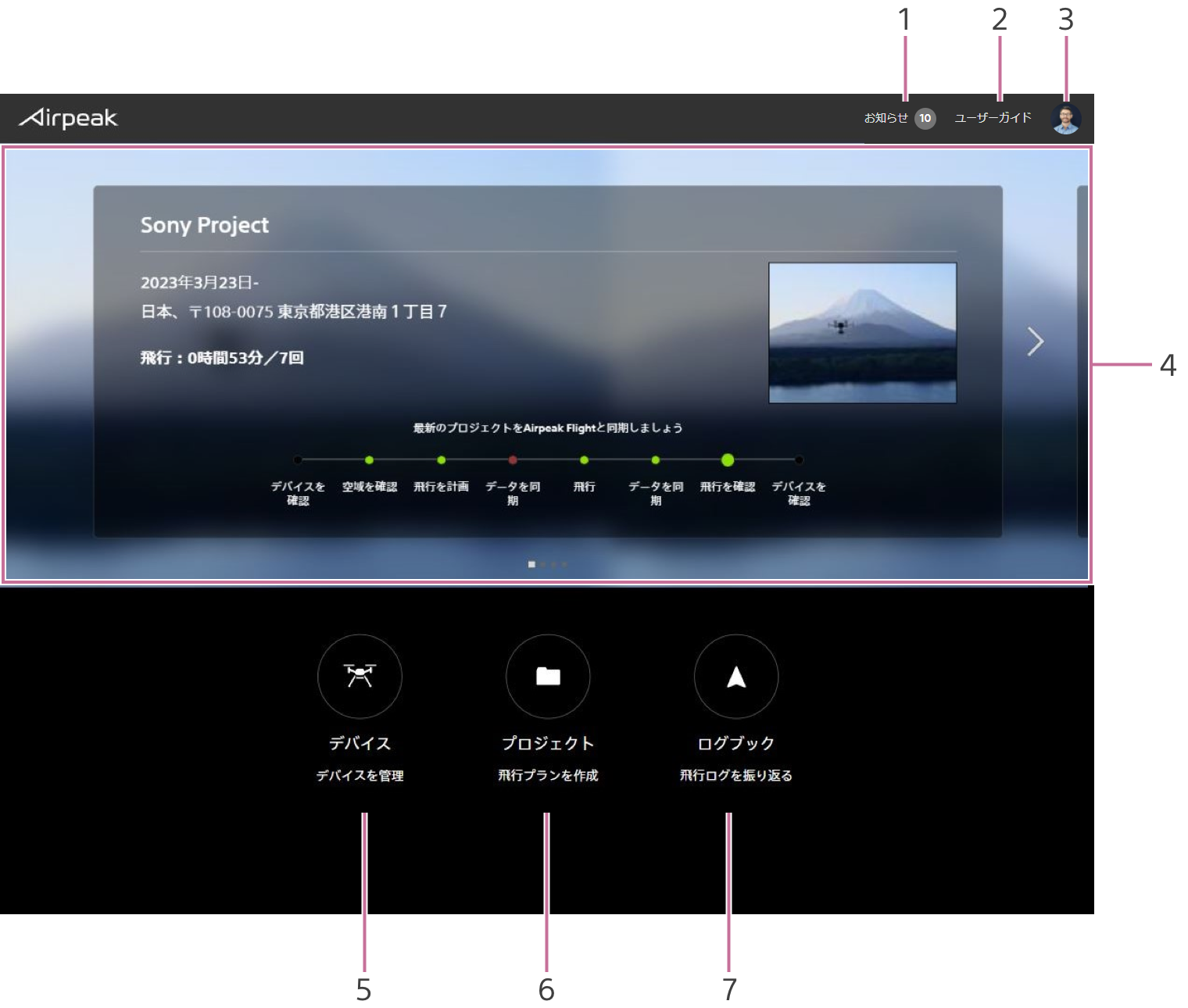Select the large green 飛行を確認 step marker
Viewport: 1188px width, 1008px height.
pos(728,460)
